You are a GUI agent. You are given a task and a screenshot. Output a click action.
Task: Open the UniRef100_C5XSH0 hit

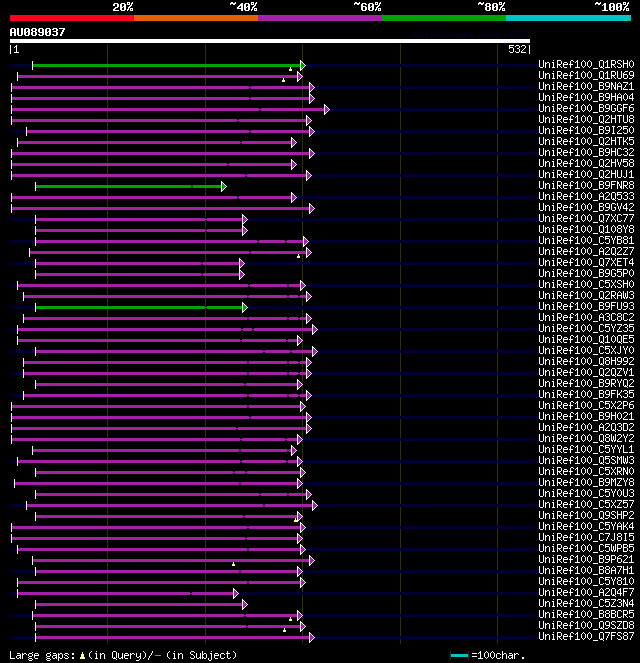click(586, 284)
